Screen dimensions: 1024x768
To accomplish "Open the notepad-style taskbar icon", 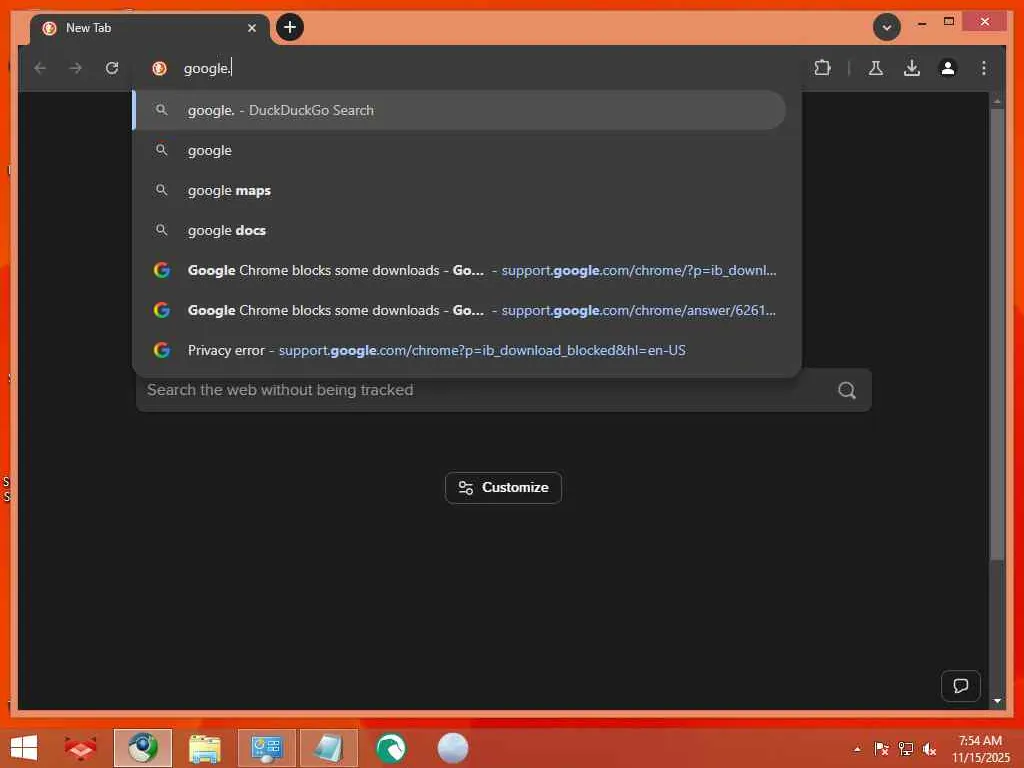I will coord(328,748).
